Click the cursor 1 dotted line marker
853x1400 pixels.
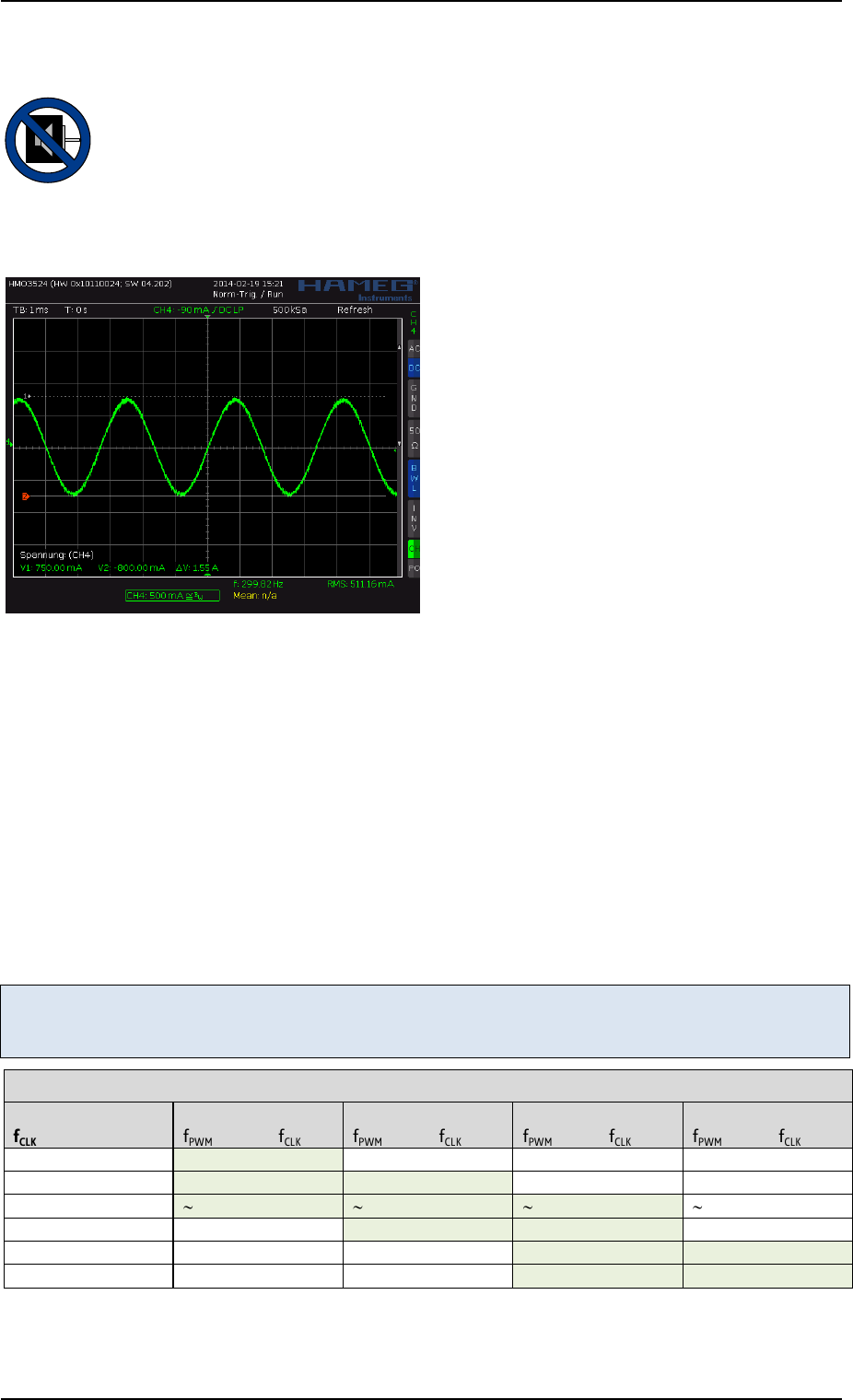(27, 396)
